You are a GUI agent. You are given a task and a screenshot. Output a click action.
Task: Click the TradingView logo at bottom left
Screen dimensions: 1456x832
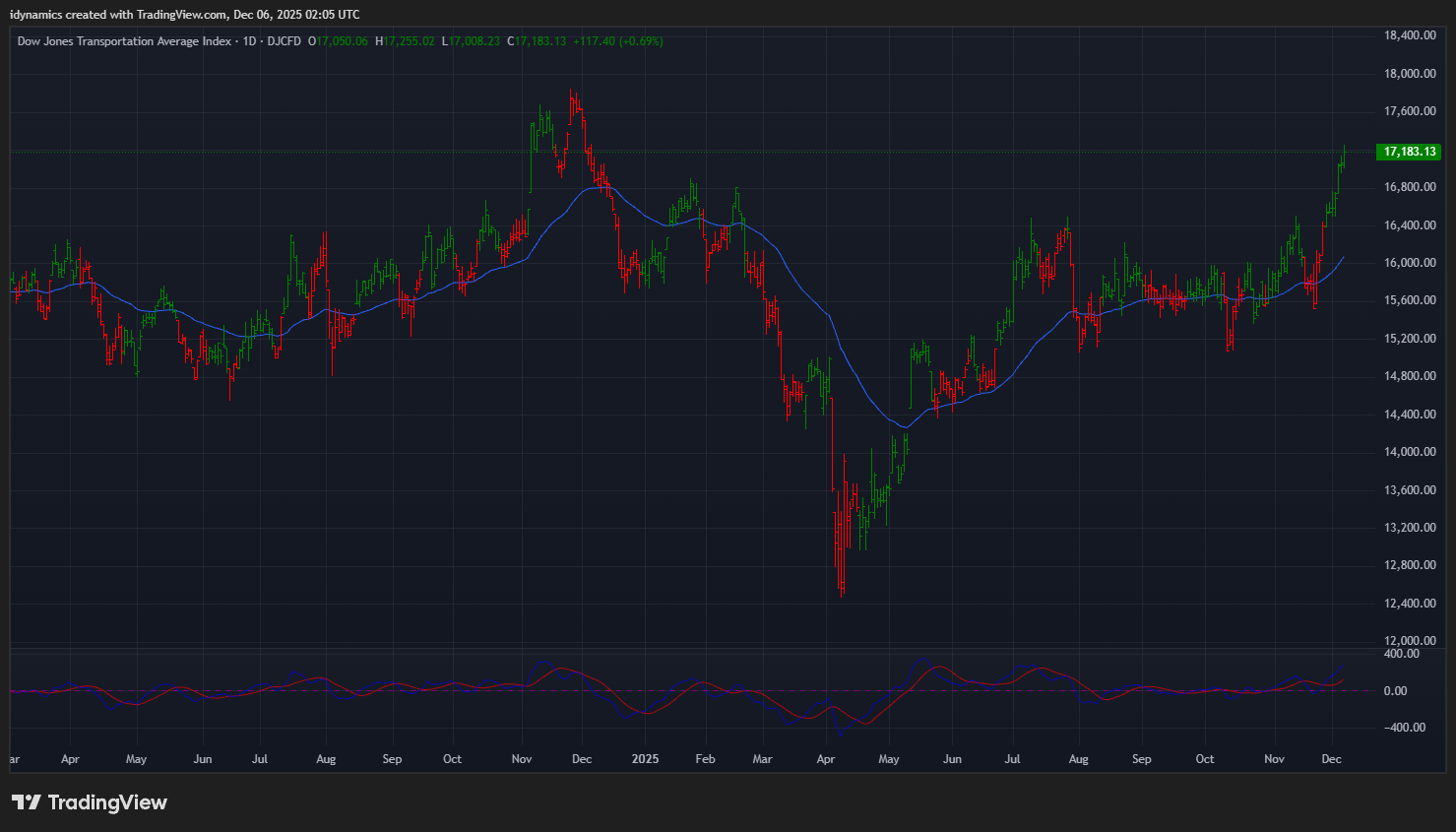(90, 802)
